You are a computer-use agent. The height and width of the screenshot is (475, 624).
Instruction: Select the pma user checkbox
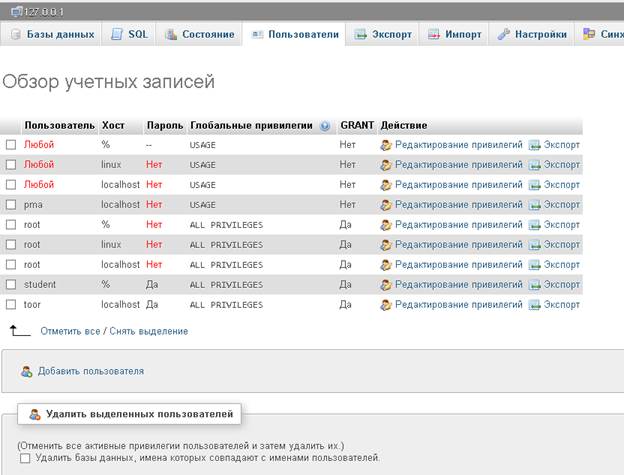pos(11,204)
